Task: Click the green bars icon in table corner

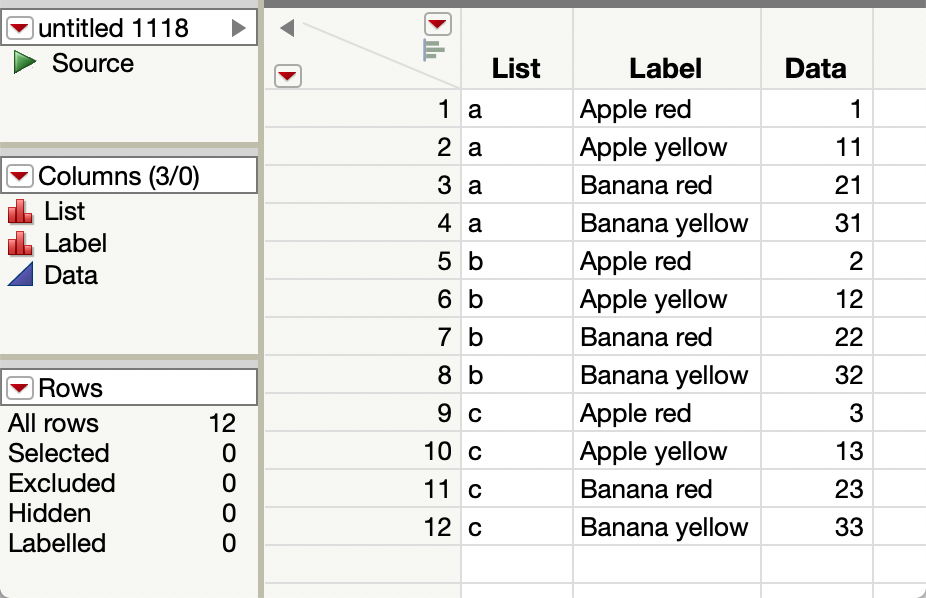Action: coord(434,50)
